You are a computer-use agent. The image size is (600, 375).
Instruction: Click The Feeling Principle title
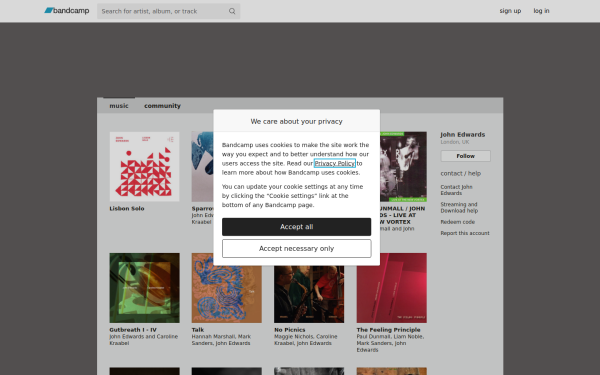388,330
